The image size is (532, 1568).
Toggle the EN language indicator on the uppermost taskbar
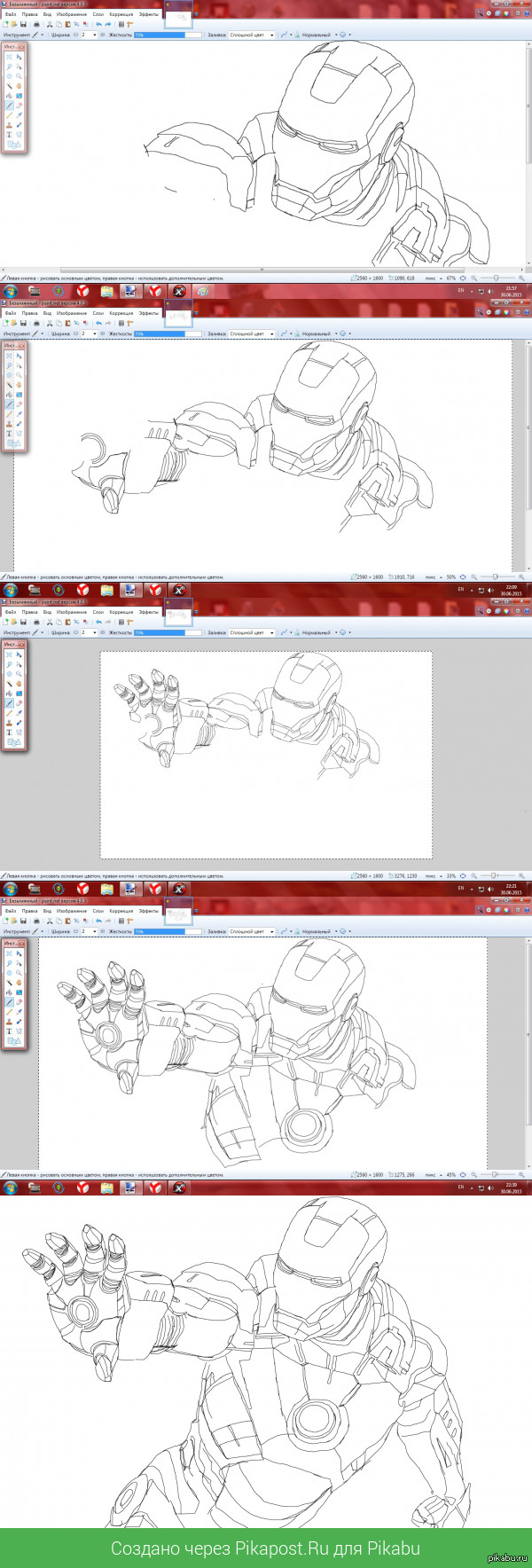pyautogui.click(x=460, y=290)
